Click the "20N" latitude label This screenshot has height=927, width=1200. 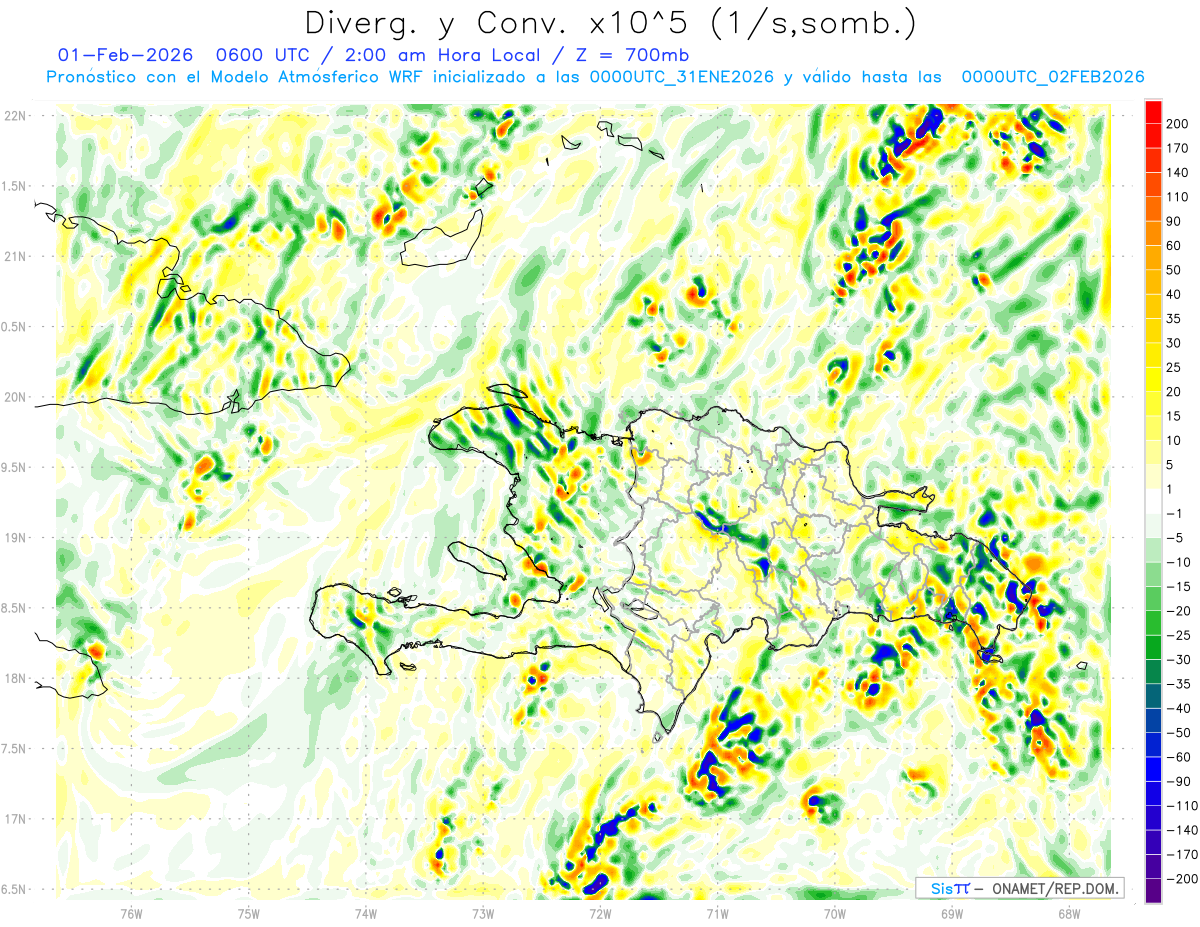(x=16, y=397)
